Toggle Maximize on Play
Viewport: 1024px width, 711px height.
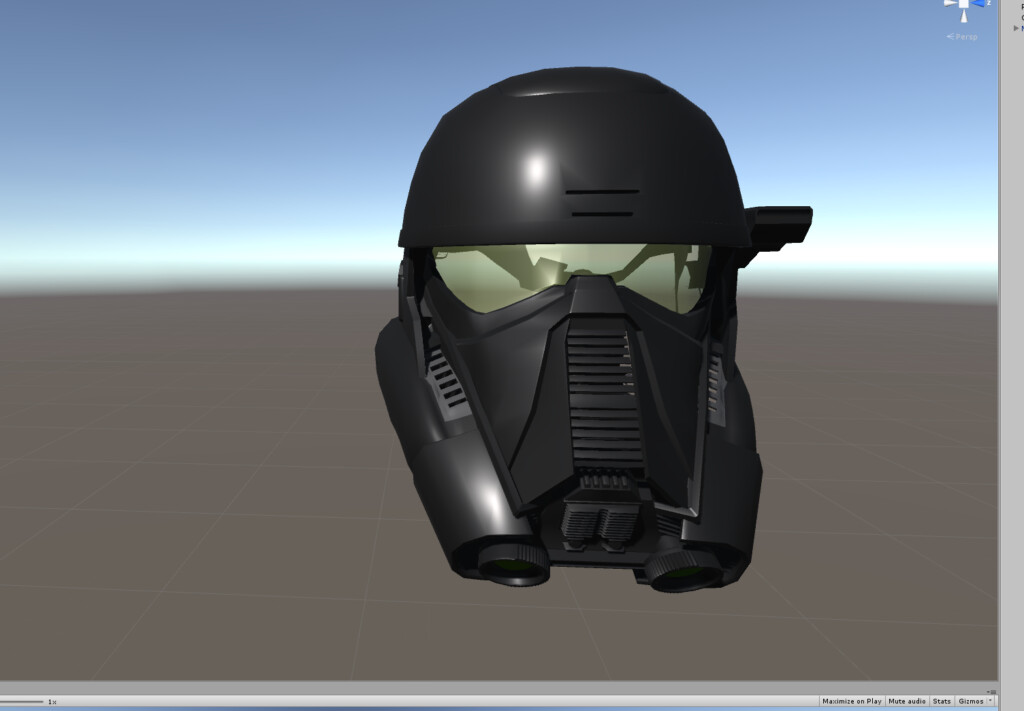click(x=852, y=701)
